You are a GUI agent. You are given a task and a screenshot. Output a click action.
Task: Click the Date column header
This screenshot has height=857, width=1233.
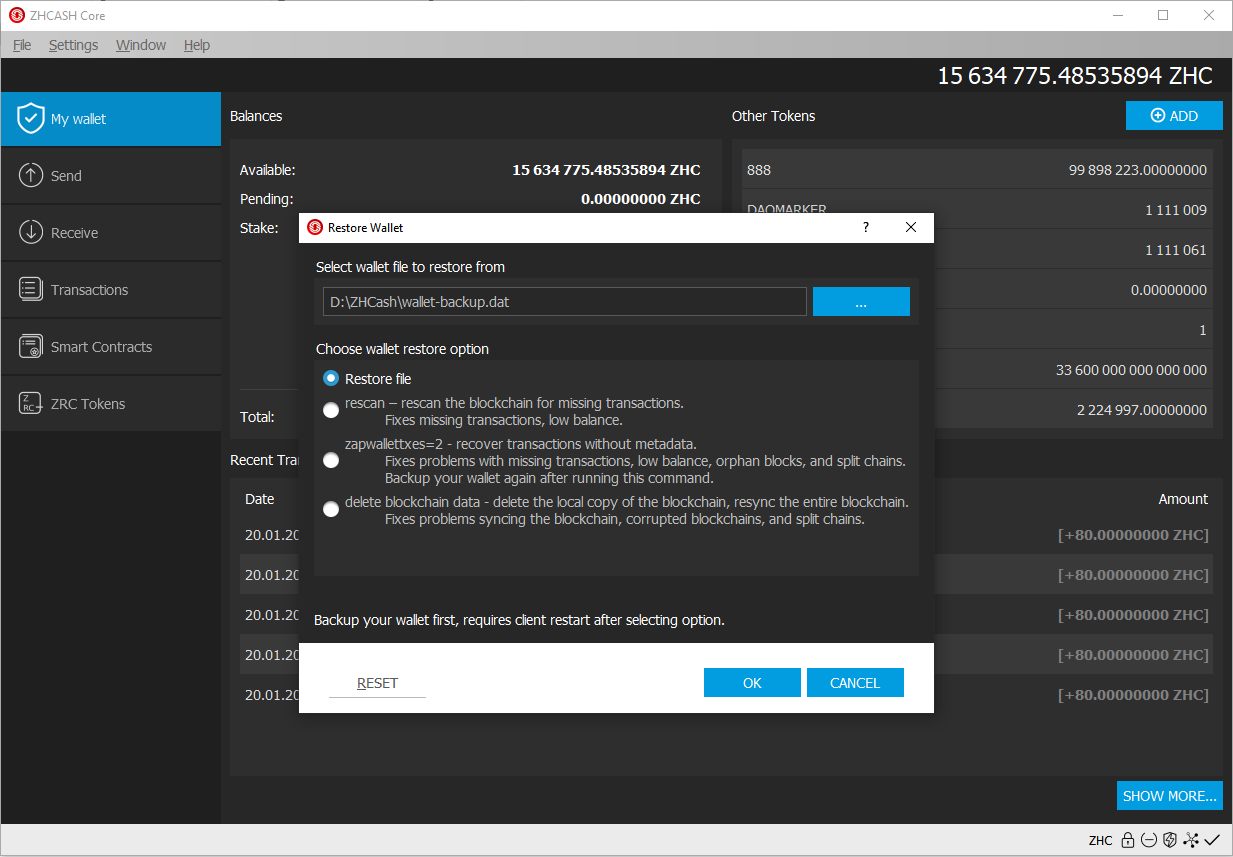259,499
